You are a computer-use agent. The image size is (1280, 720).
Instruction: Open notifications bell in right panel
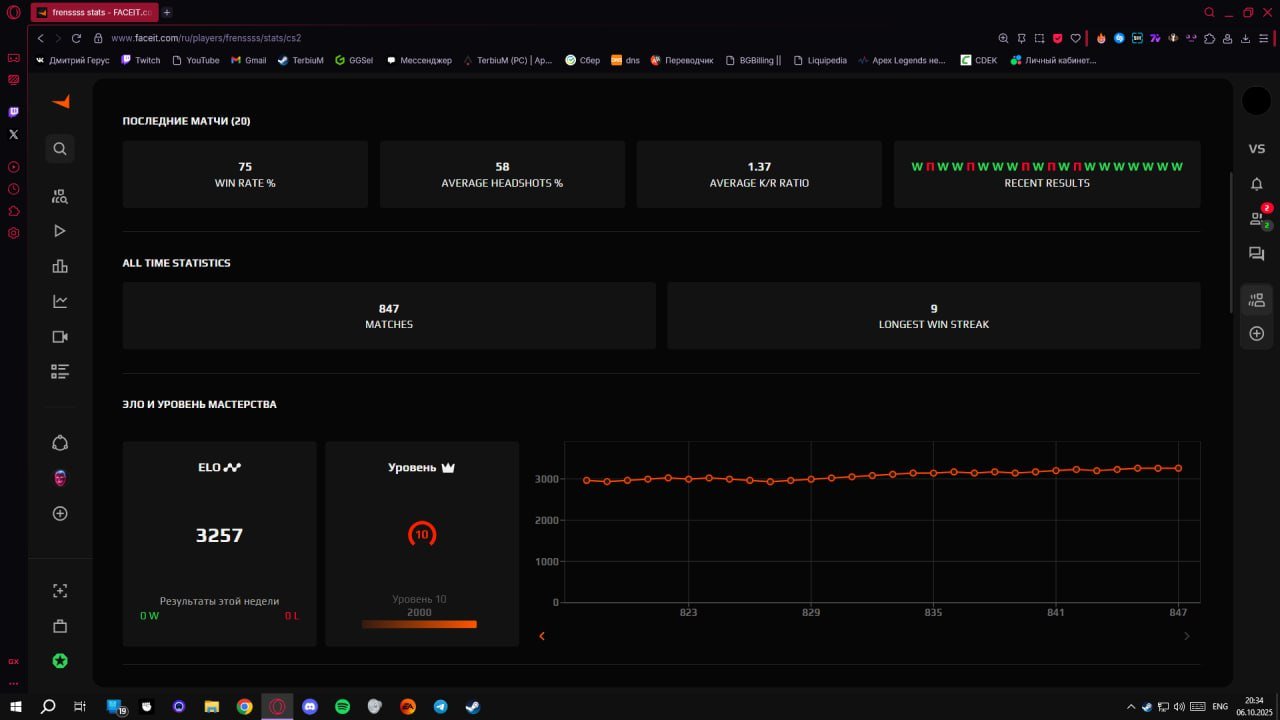click(x=1257, y=184)
